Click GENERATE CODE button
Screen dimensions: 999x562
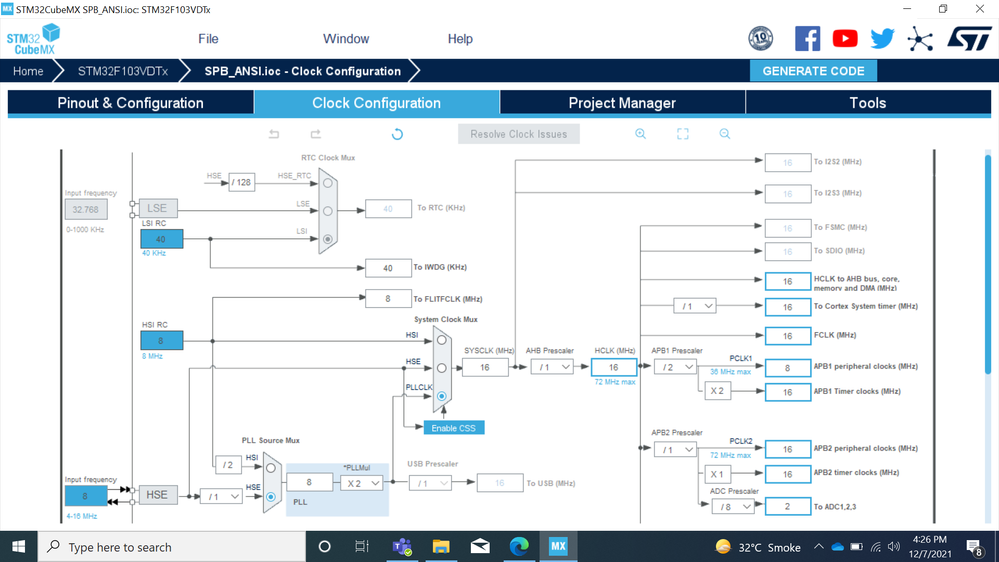[x=814, y=71]
